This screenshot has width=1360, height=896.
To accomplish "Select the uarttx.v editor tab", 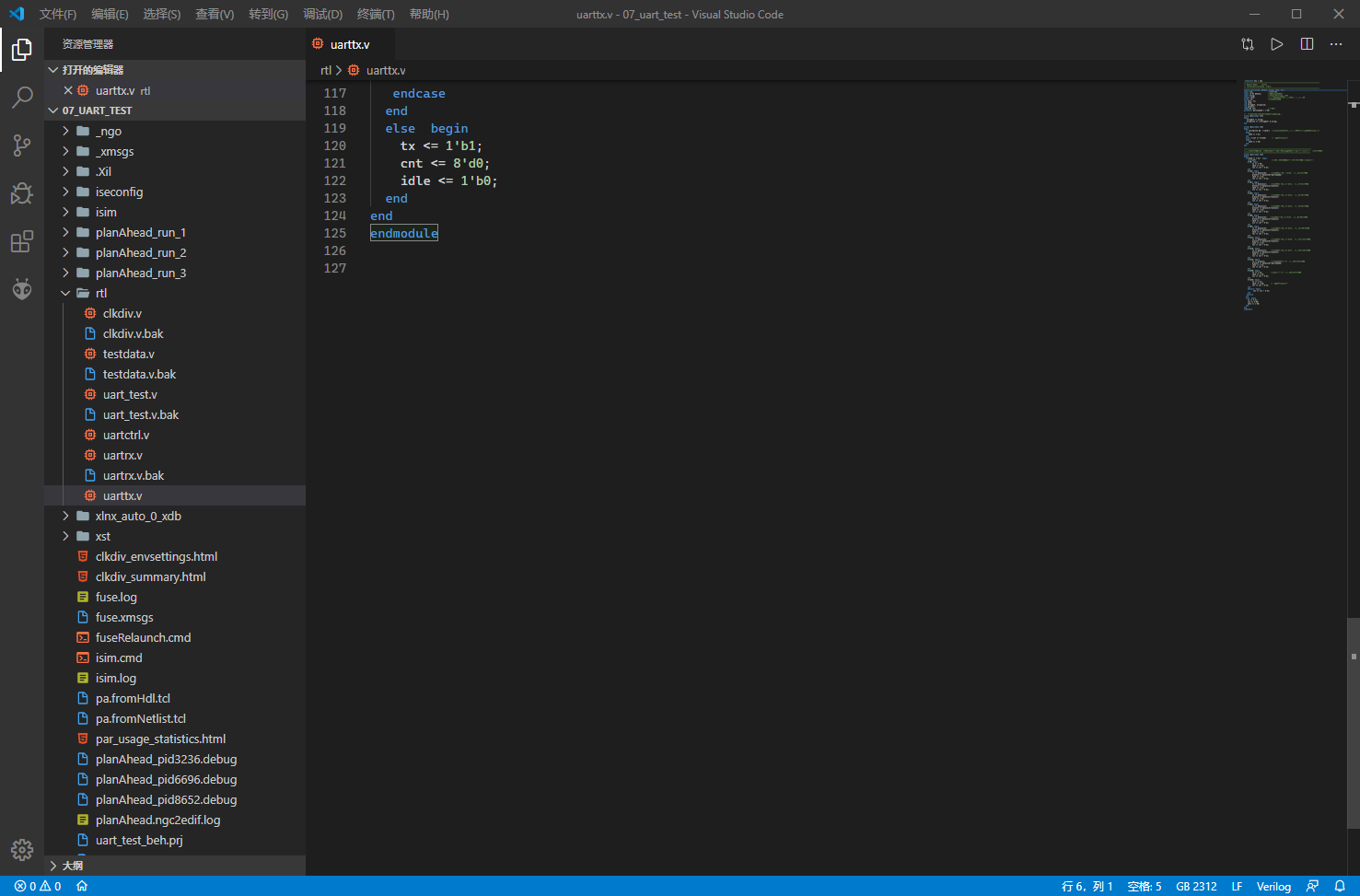I will click(x=348, y=43).
